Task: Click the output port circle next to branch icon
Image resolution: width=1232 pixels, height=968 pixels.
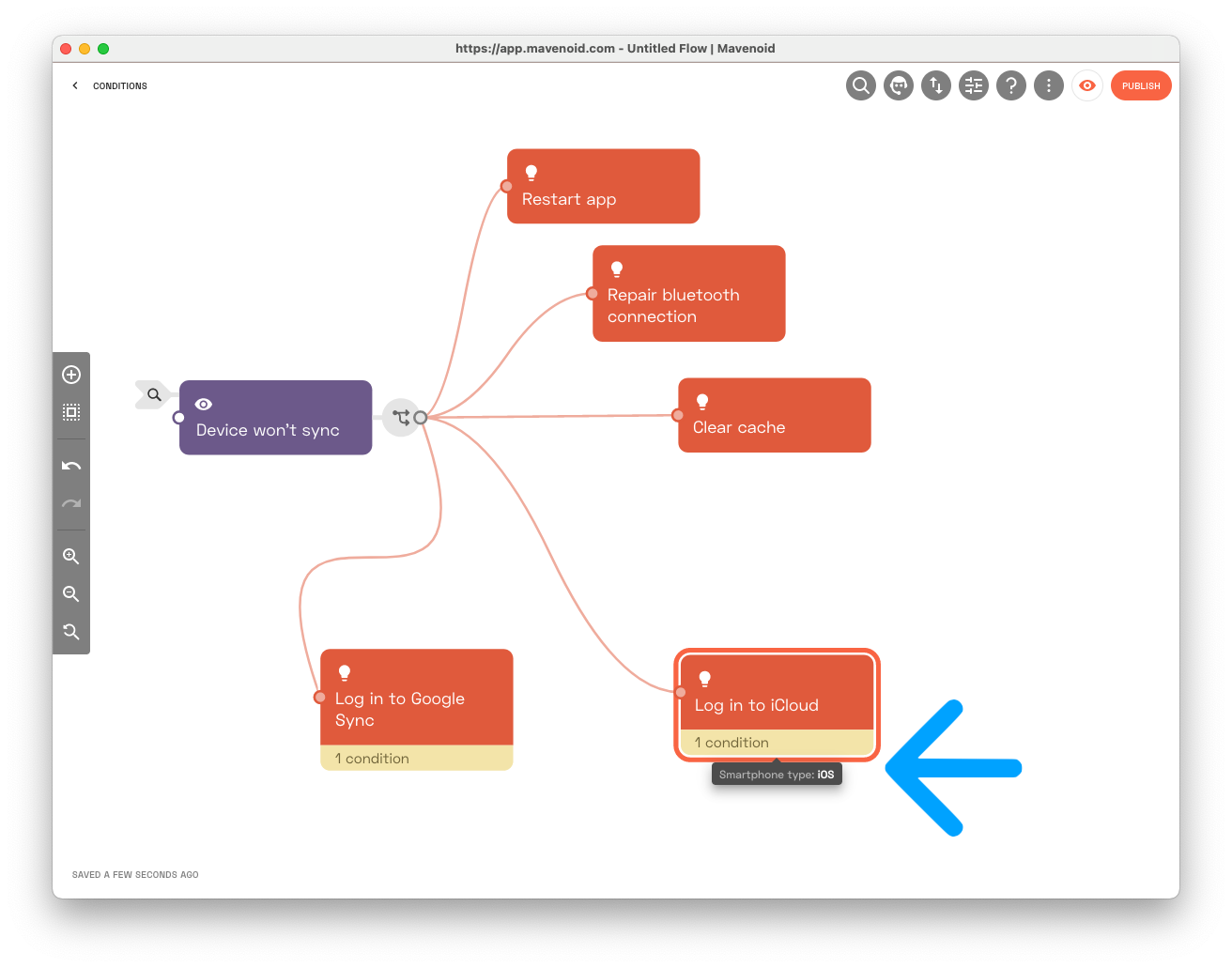Action: click(x=421, y=418)
